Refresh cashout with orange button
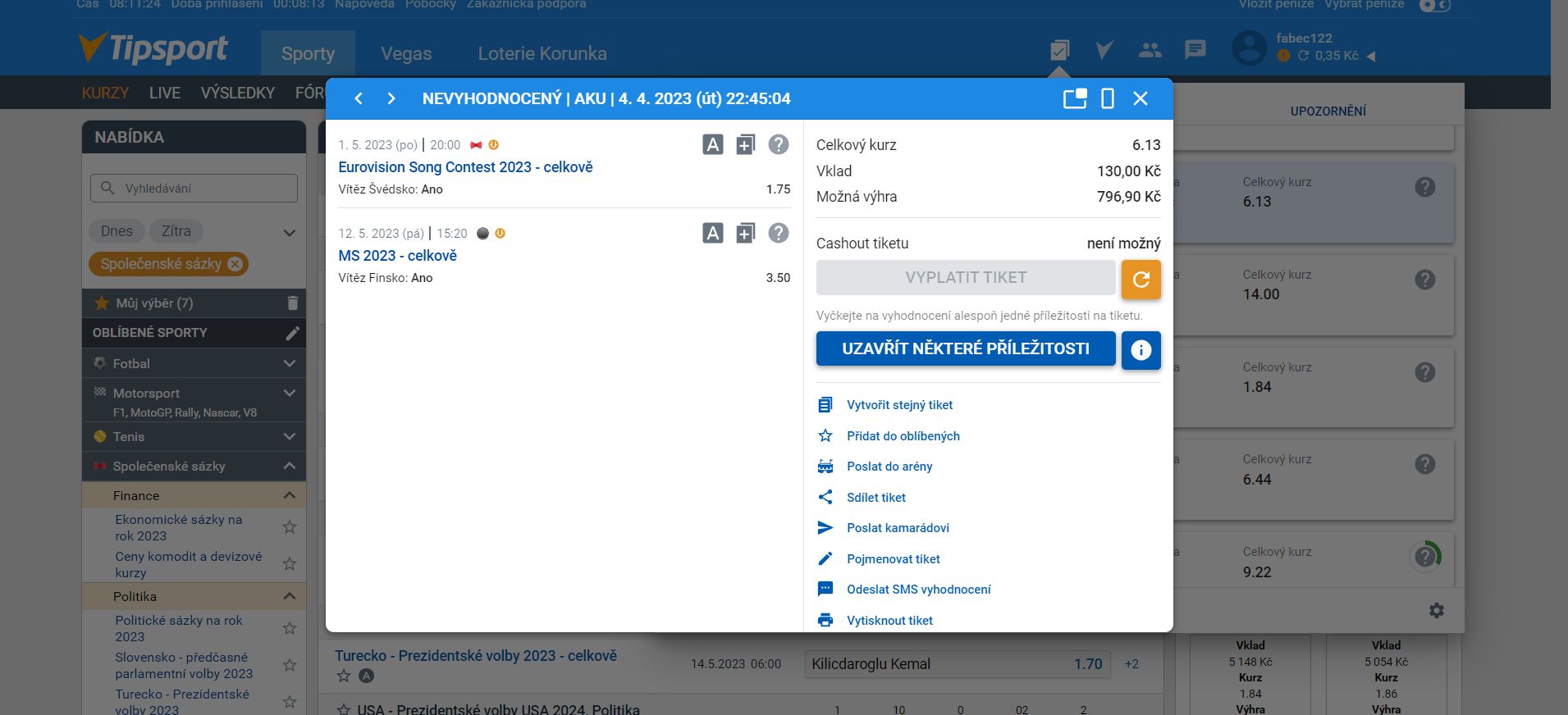 click(x=1141, y=279)
